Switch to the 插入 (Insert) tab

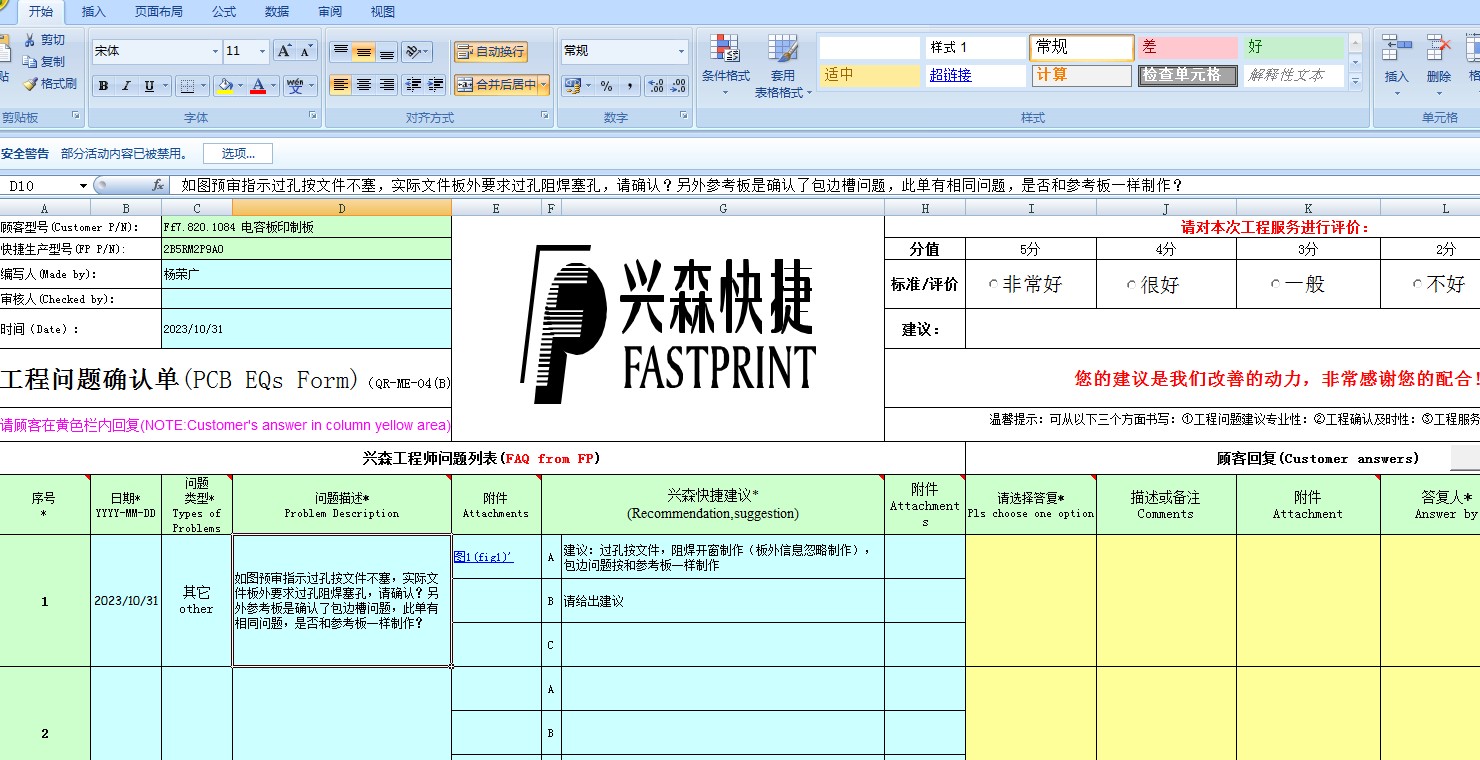93,12
